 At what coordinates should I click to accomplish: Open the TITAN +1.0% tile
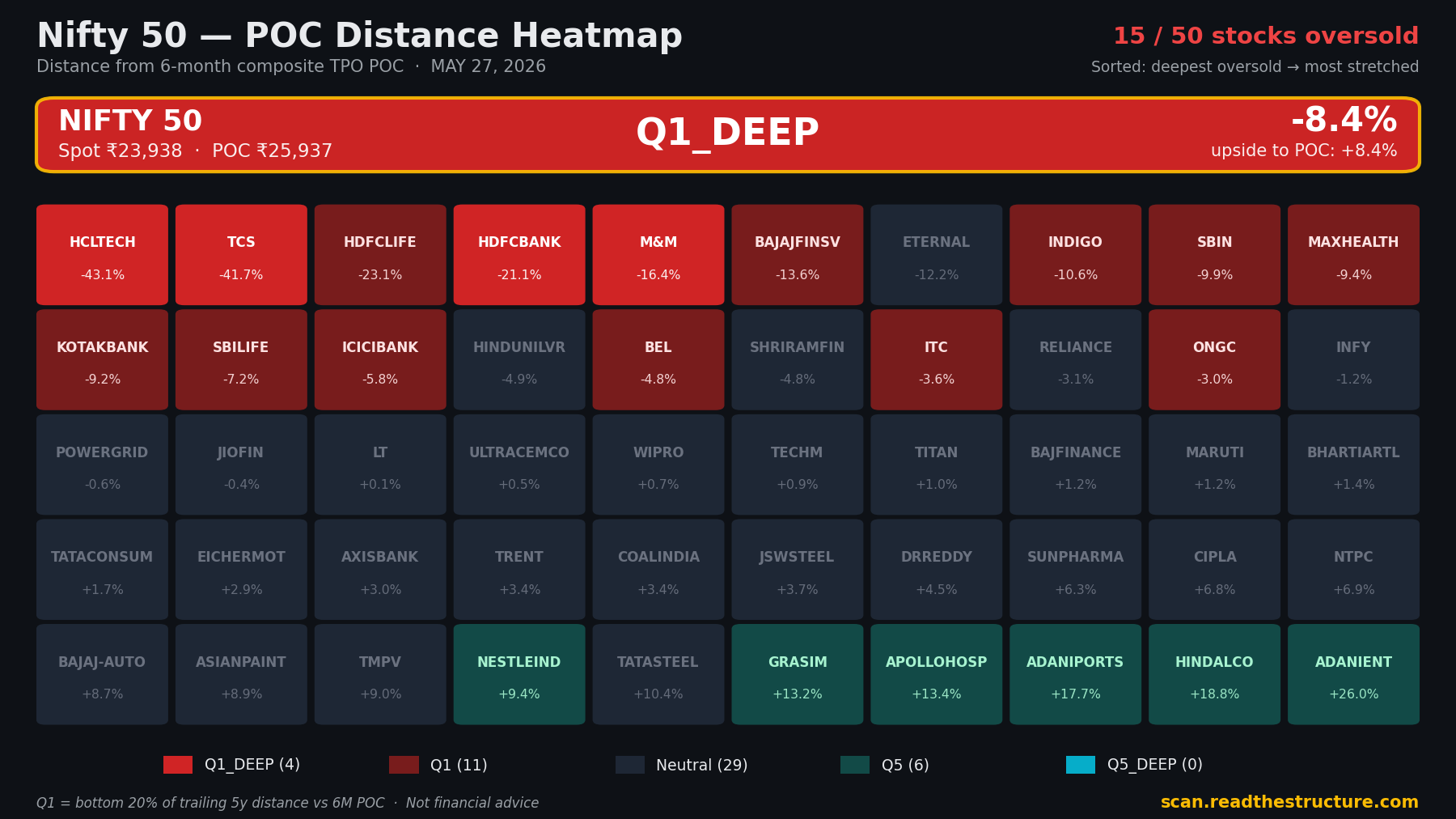(x=937, y=465)
